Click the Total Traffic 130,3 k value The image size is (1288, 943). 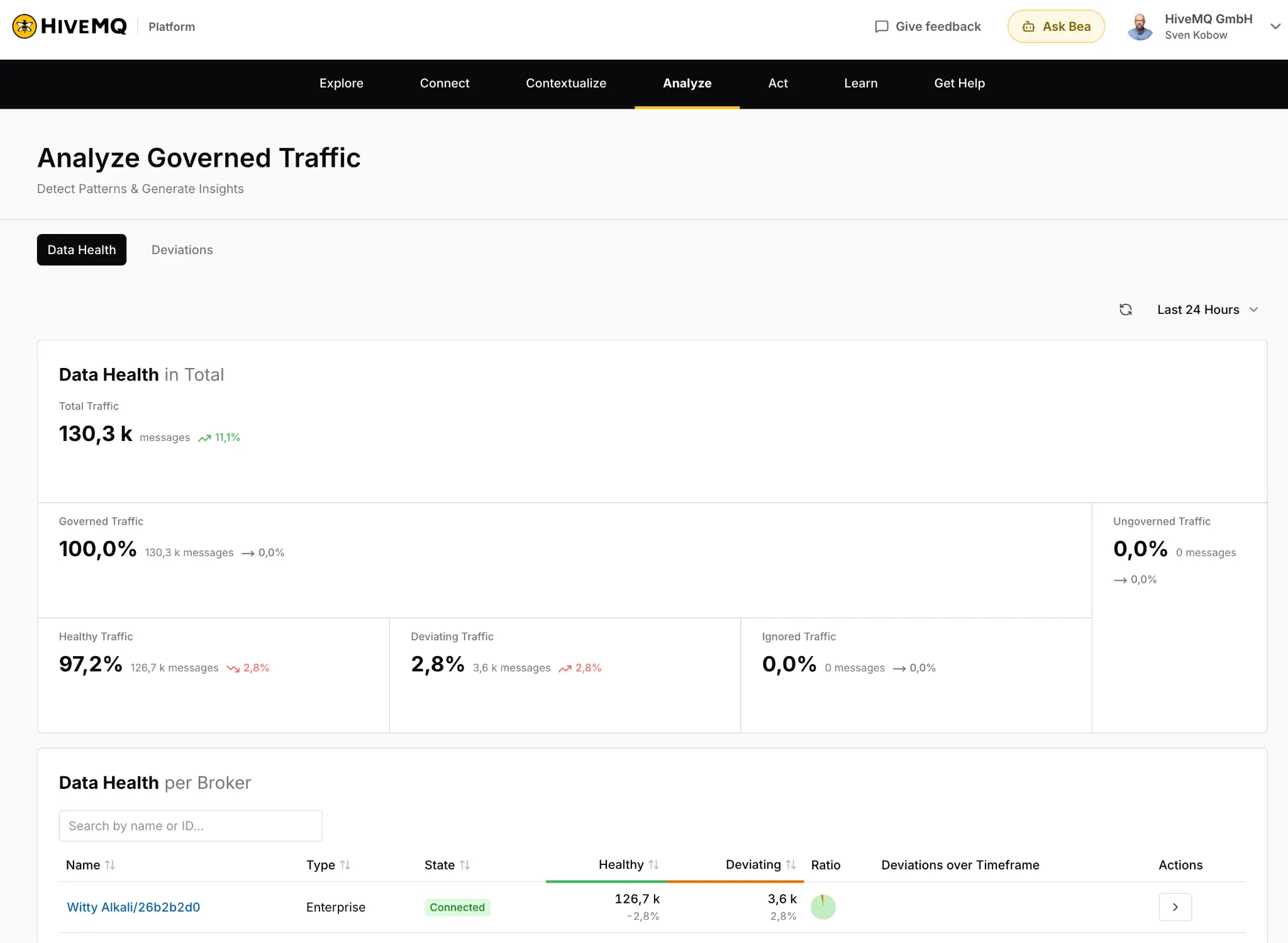96,433
